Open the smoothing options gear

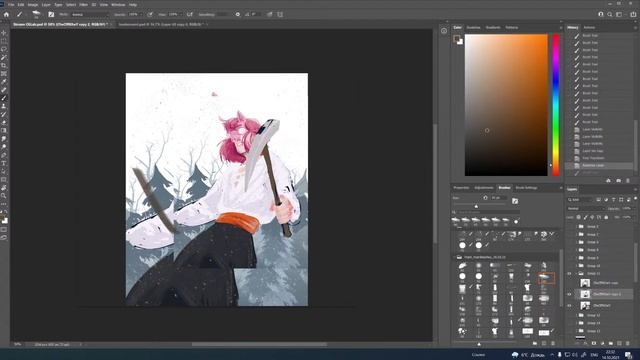tap(238, 14)
